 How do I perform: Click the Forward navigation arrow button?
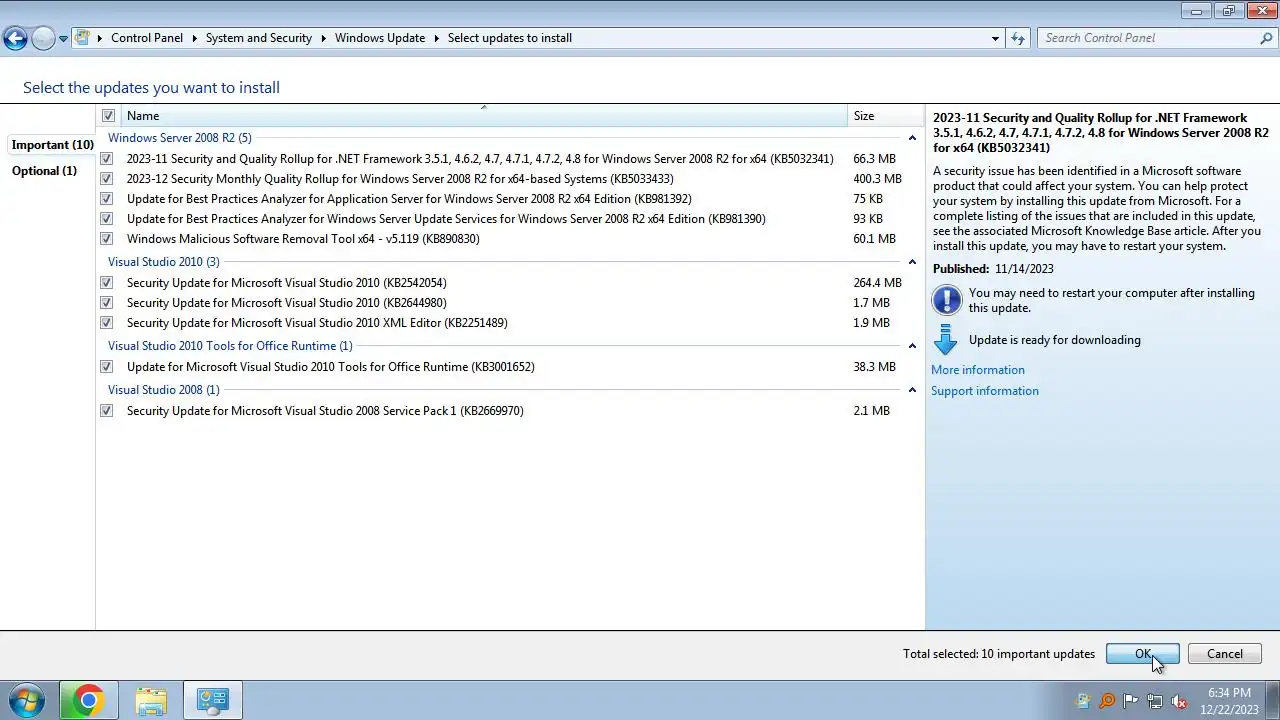[x=43, y=38]
